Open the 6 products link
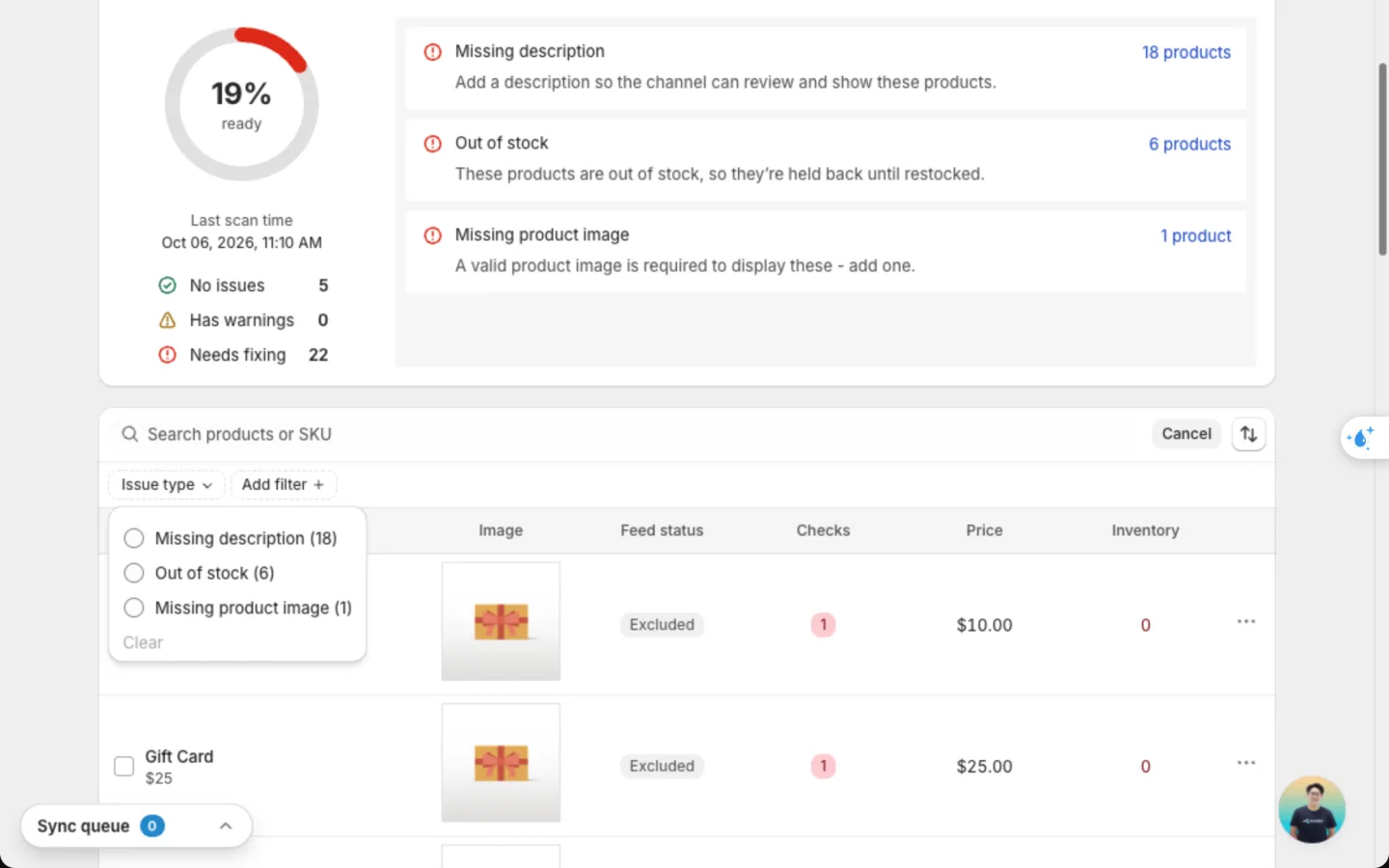This screenshot has height=868, width=1389. pos(1189,144)
